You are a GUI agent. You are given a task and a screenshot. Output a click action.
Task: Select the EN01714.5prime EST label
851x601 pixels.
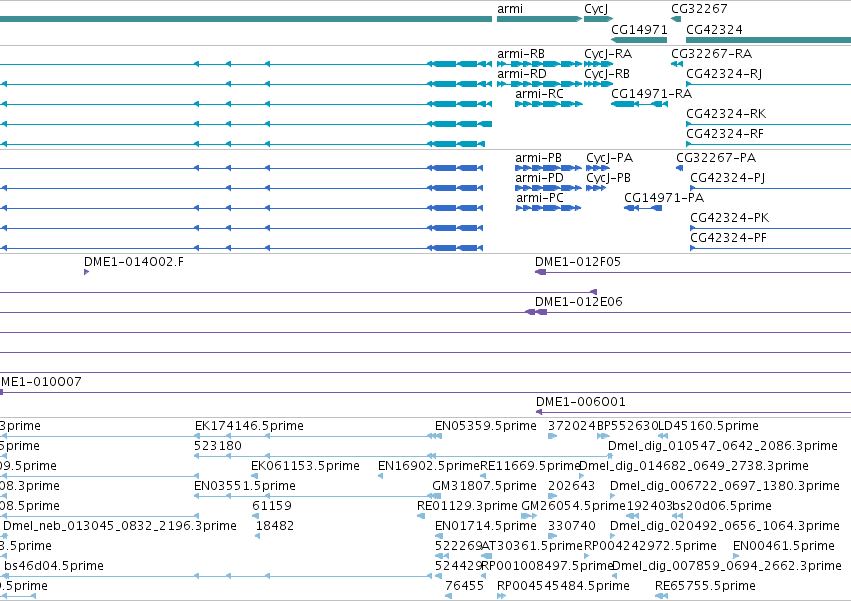(x=486, y=526)
